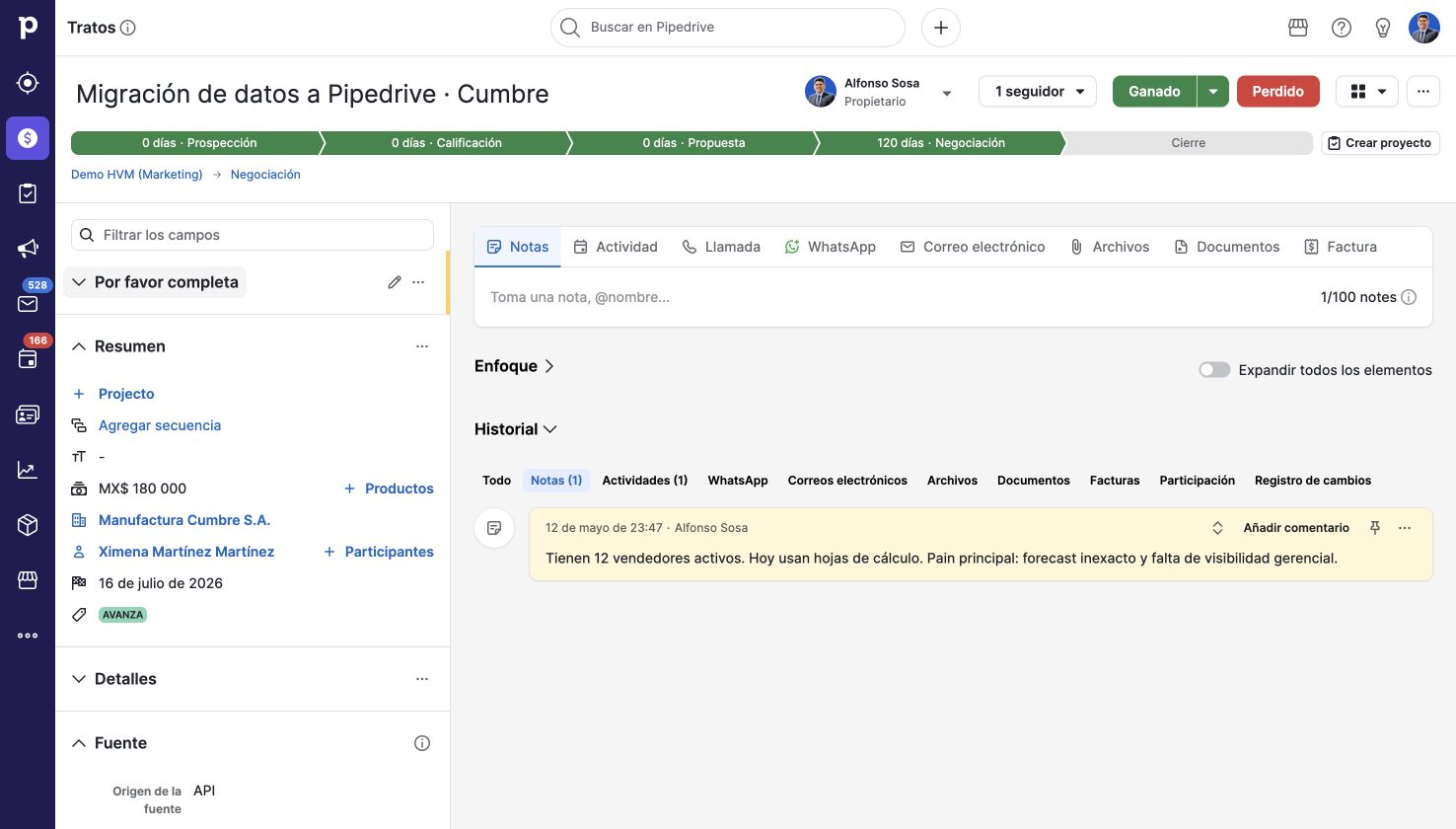Click info icon next to Tratos

[x=128, y=28]
